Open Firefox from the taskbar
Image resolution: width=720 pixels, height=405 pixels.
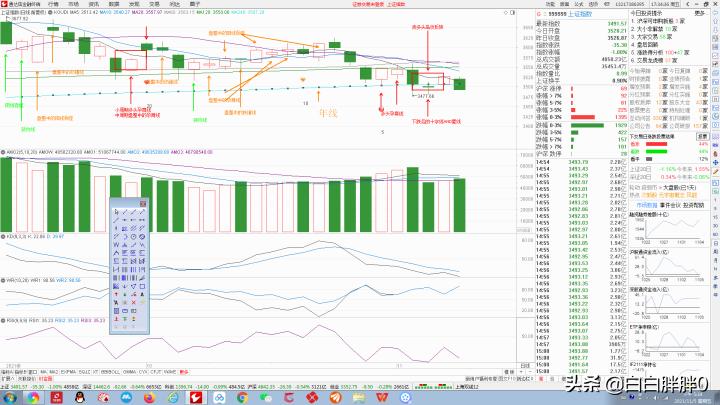coord(150,398)
